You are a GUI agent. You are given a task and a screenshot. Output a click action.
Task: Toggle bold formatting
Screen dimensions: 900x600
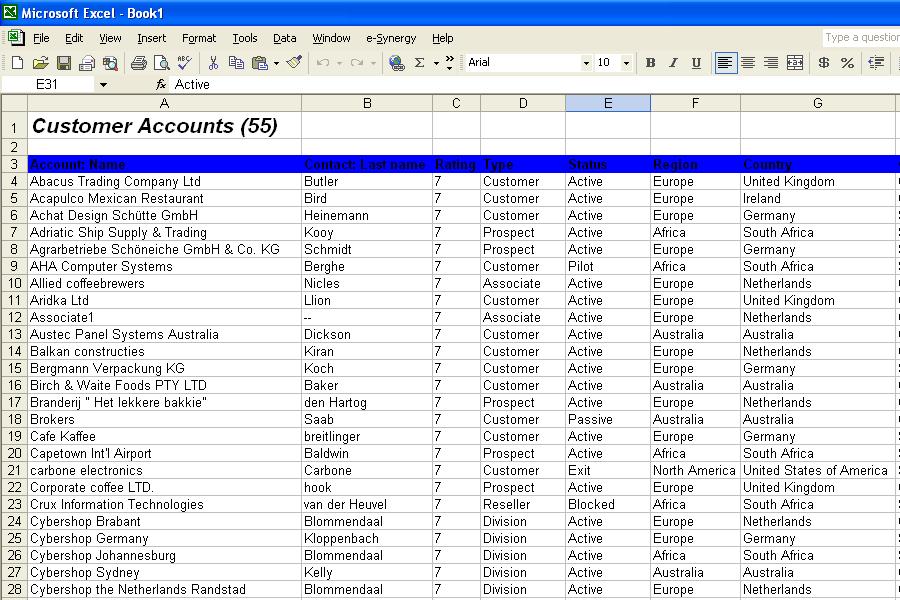tap(650, 62)
